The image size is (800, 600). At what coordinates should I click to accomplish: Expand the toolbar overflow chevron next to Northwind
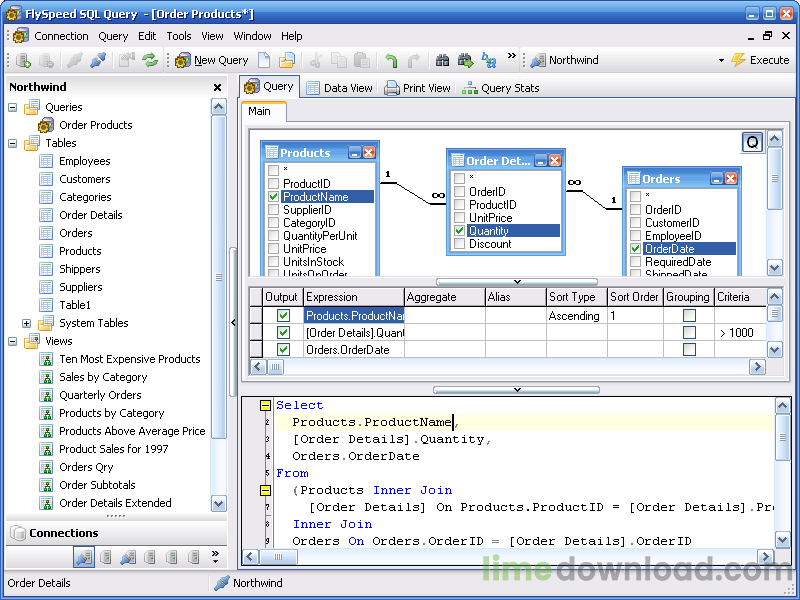(x=511, y=56)
